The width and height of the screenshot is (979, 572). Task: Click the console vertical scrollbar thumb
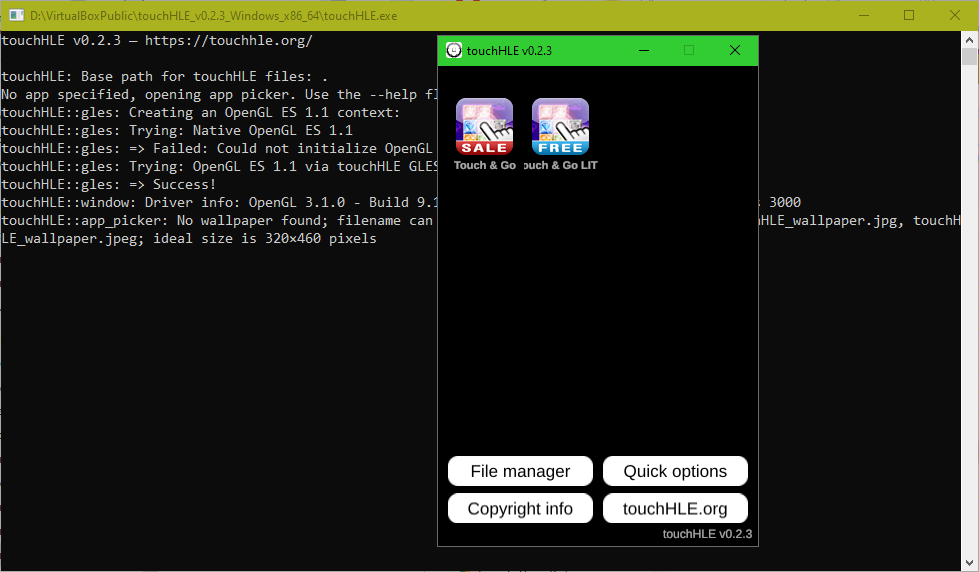(x=969, y=57)
